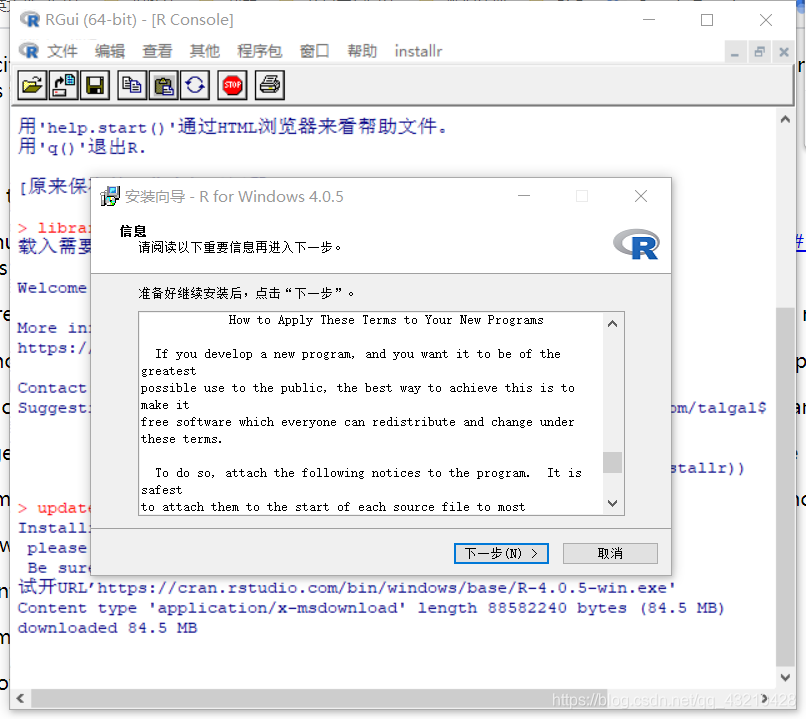Restore the inner R Console window
The image size is (806, 719).
[x=759, y=52]
